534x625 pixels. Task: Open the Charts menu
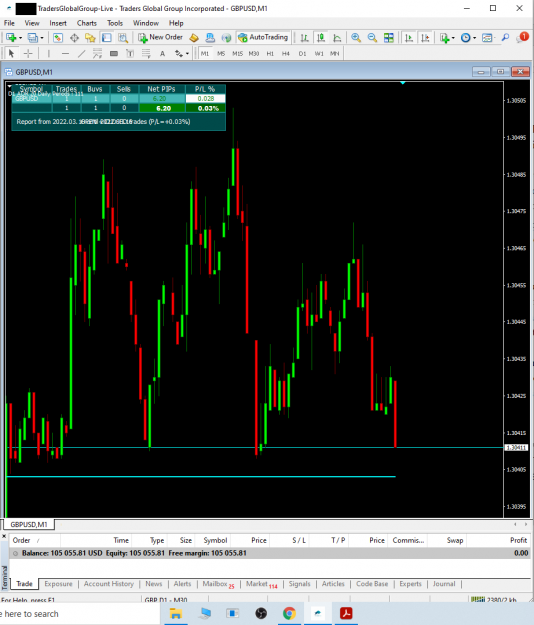pos(86,23)
